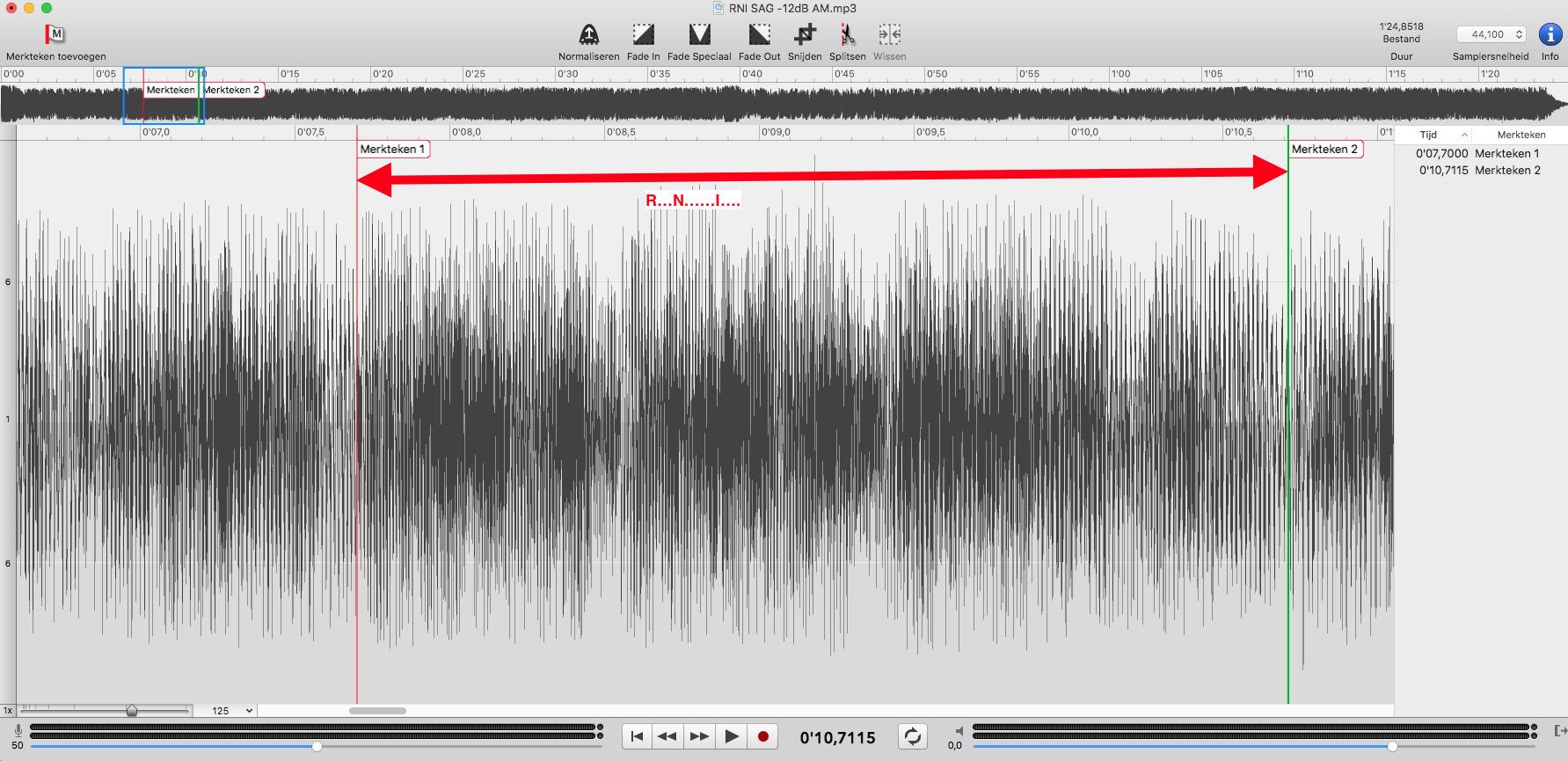Open the Info panel
This screenshot has height=761, width=1568.
point(1550,35)
